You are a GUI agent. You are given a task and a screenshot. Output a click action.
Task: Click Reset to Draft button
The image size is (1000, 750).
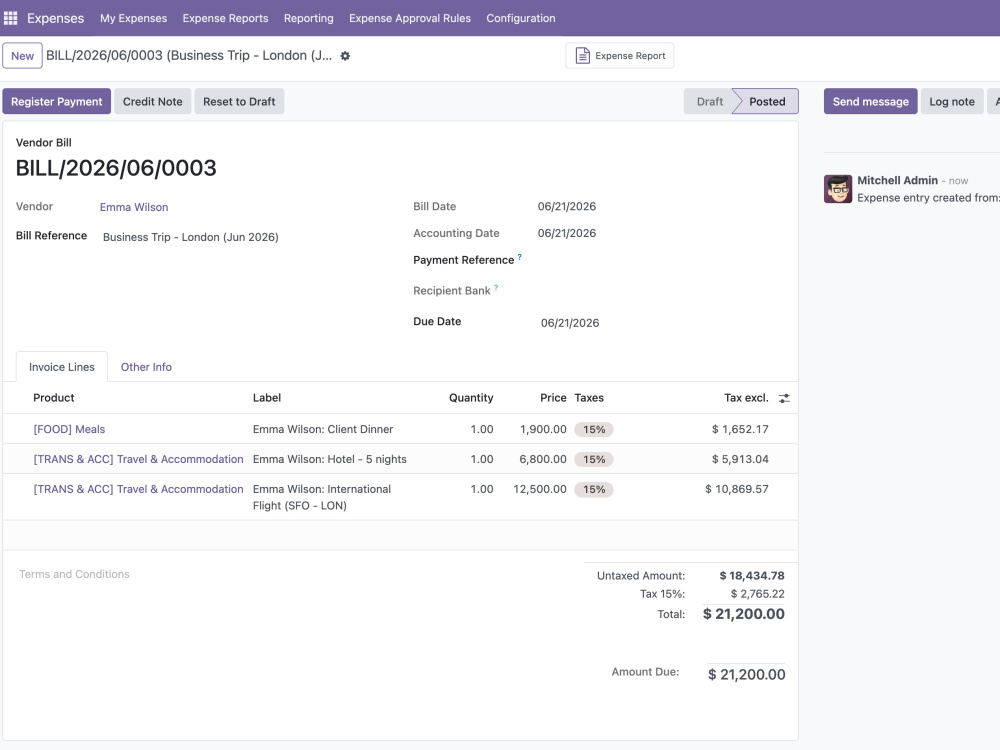point(239,101)
